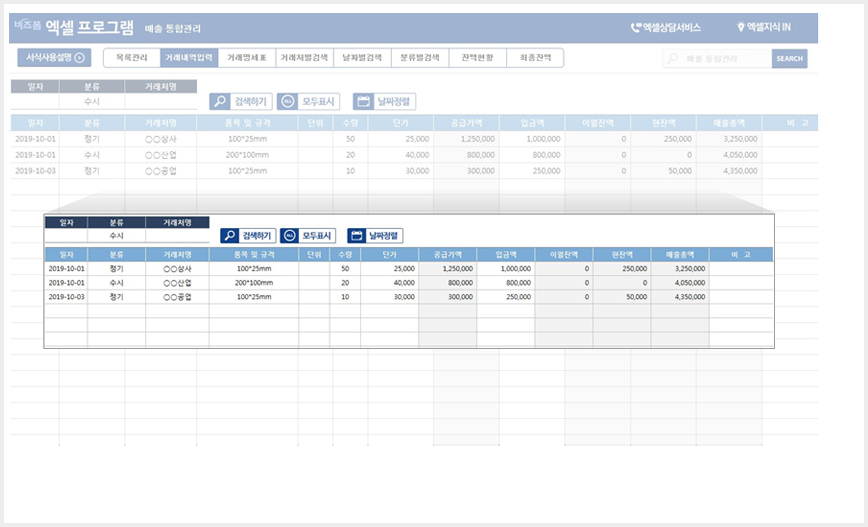Click calendar icon of 날짜정렬 in enlarged panel
This screenshot has height=527, width=868.
(356, 236)
